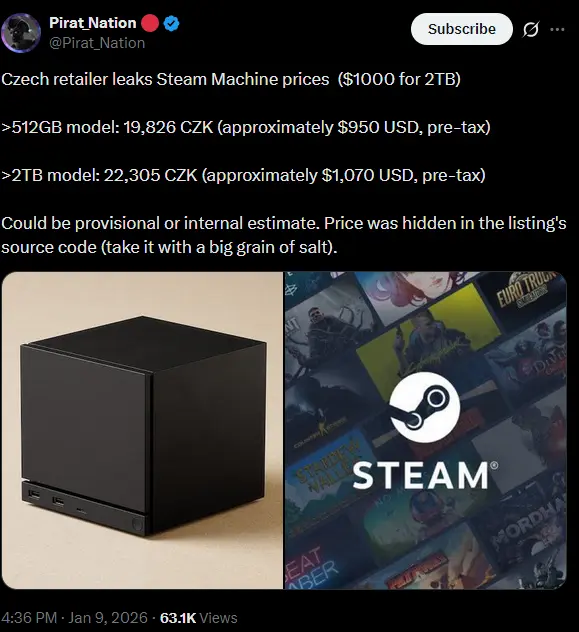Click the @Pirat_Nation handle

[97, 43]
